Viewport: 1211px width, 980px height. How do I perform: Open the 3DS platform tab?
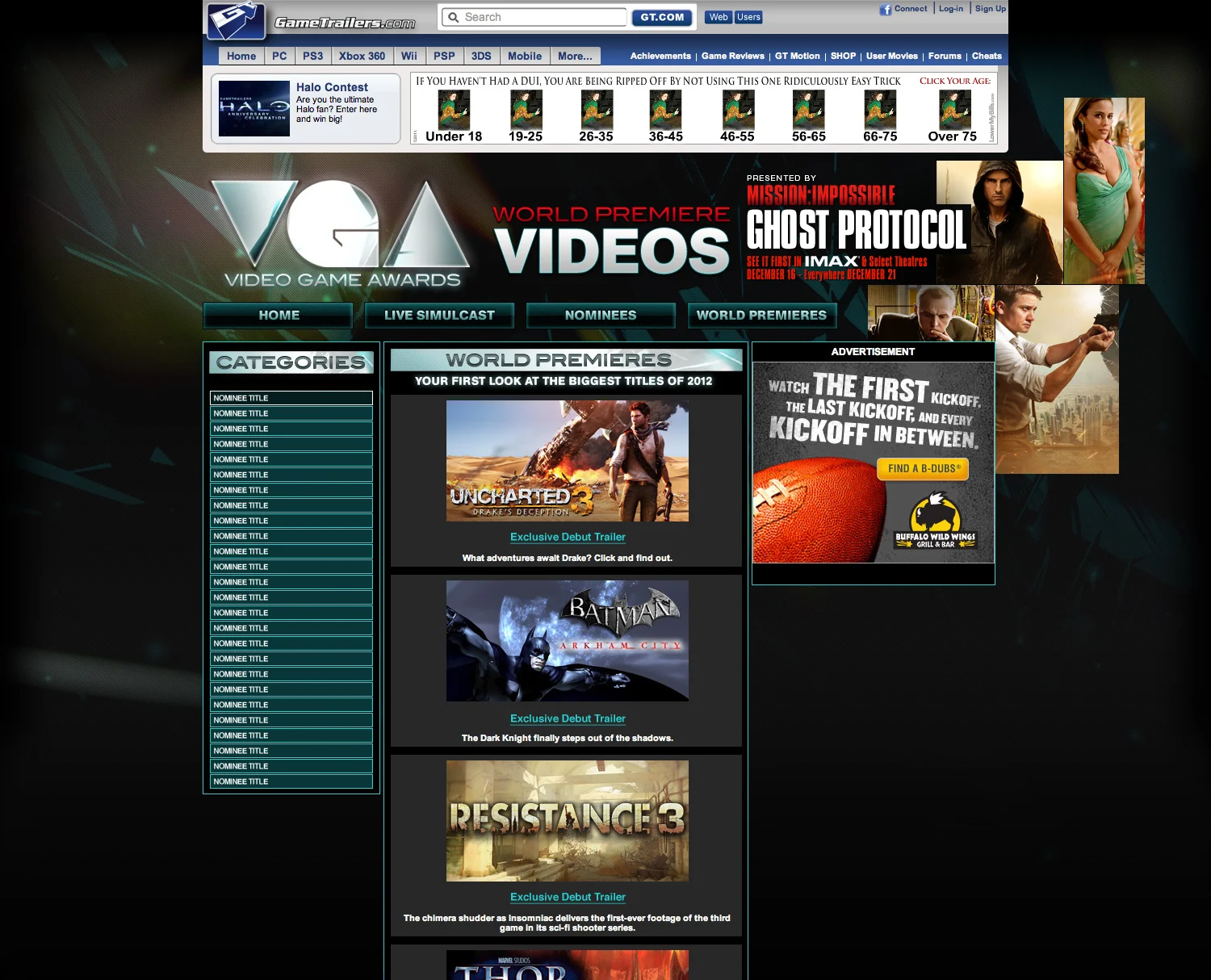[x=481, y=56]
